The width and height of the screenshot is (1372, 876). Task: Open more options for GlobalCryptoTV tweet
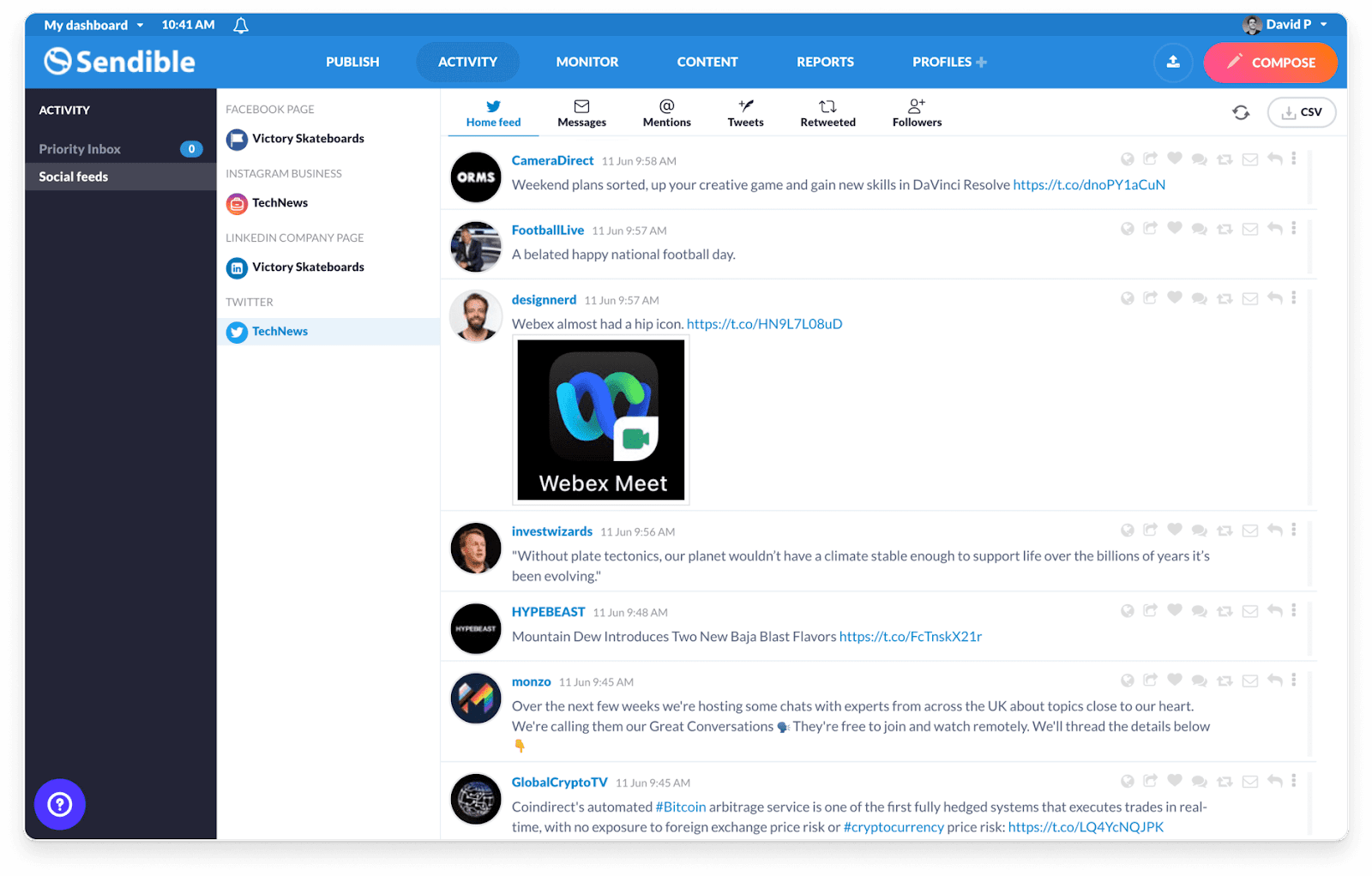(1294, 781)
